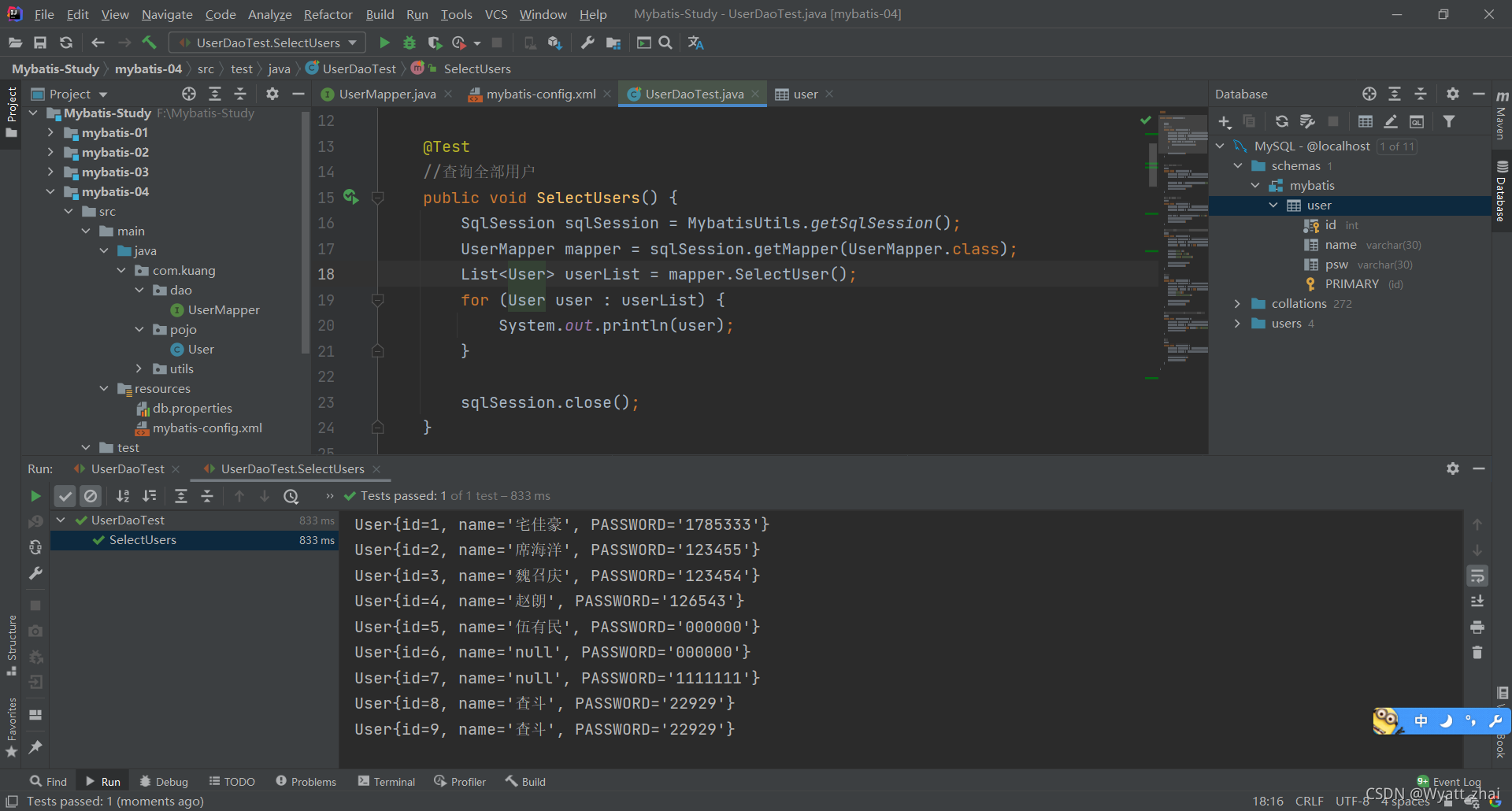Select UserMapper in project tree
1512x811 pixels.
point(224,309)
